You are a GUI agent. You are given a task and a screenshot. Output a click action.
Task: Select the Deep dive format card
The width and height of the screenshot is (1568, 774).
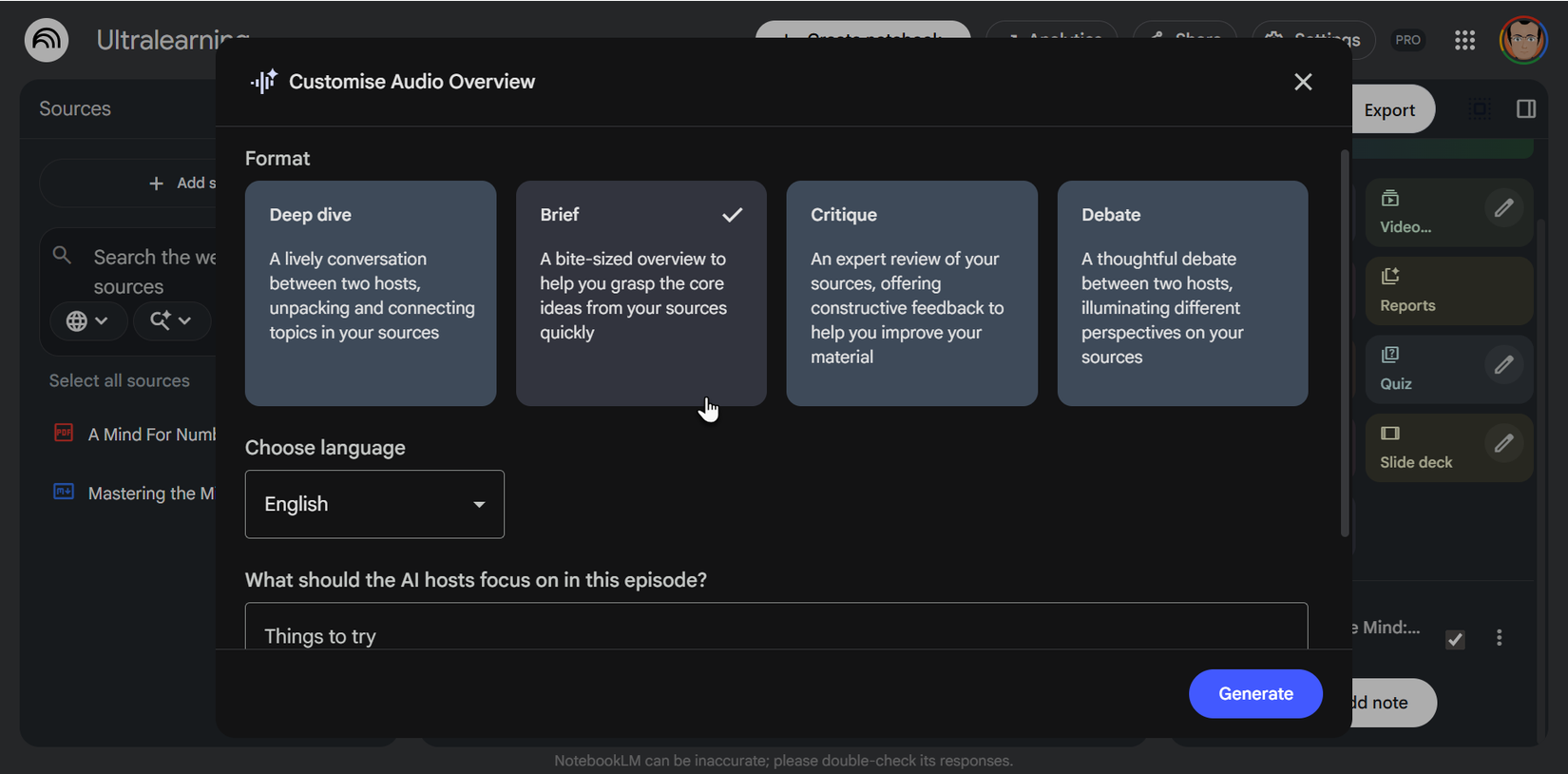pos(370,293)
